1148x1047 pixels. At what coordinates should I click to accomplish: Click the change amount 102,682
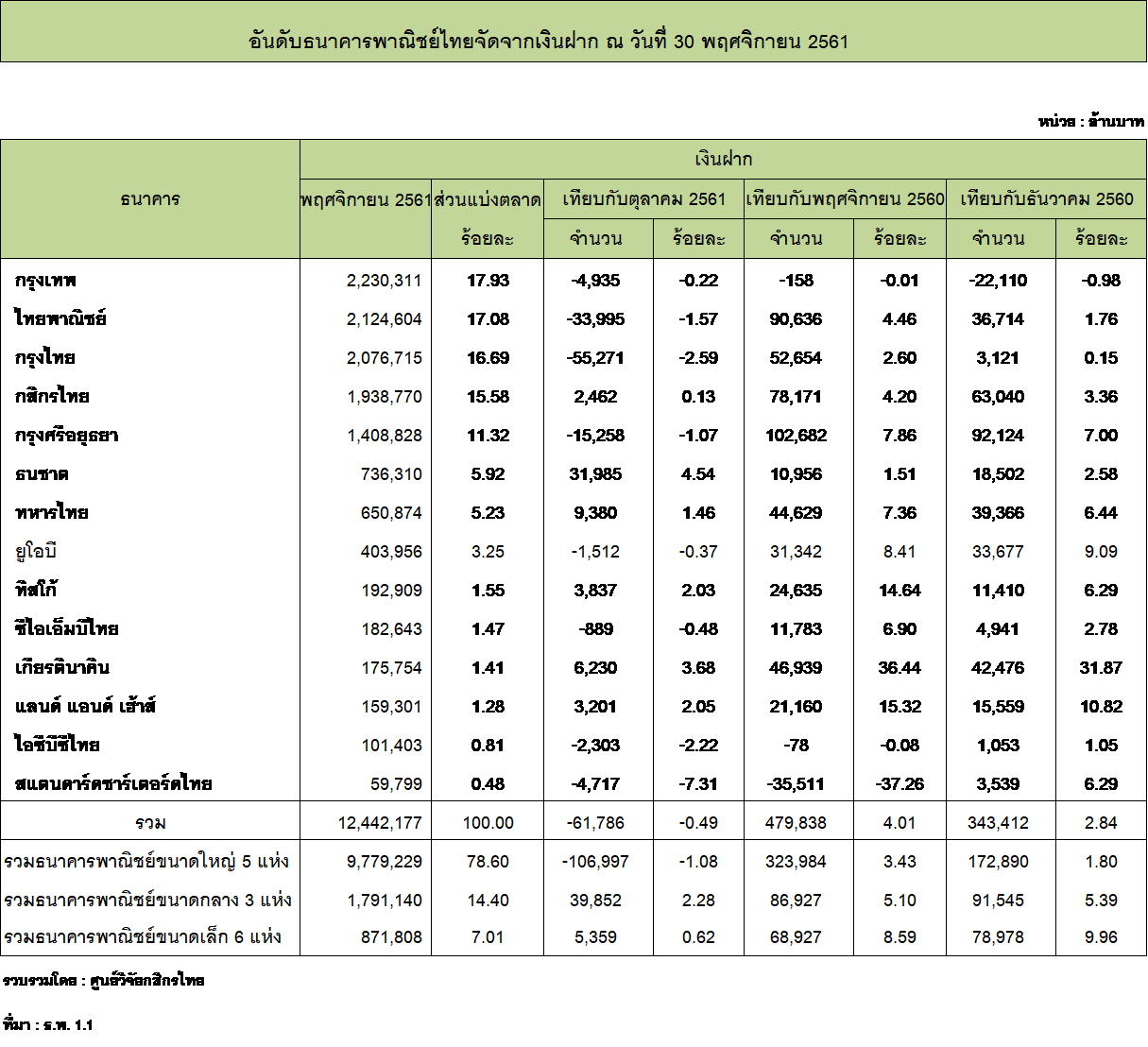(796, 436)
